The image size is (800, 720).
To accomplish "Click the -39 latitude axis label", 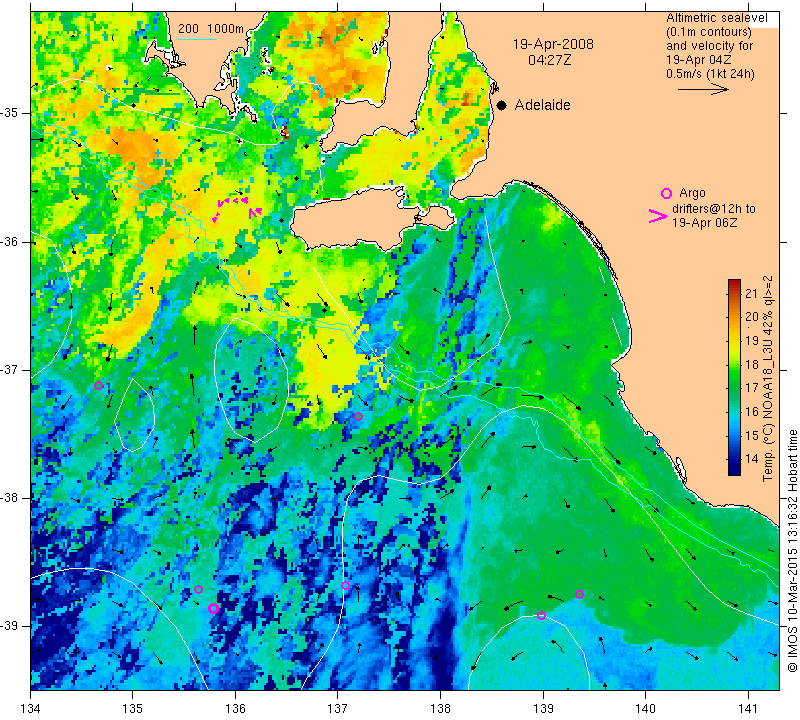I will (x=9, y=626).
